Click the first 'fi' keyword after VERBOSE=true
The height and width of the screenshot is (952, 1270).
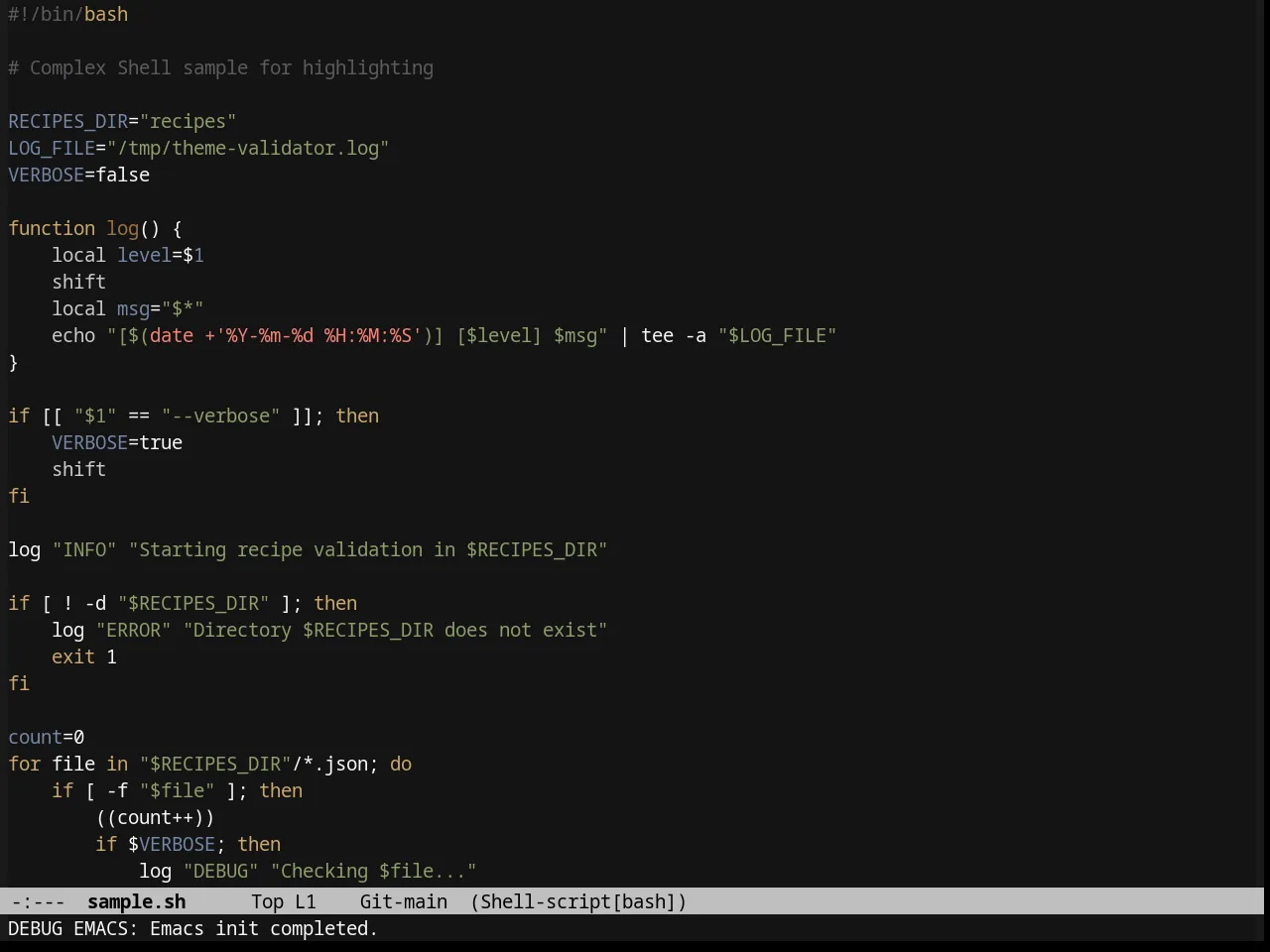(19, 496)
